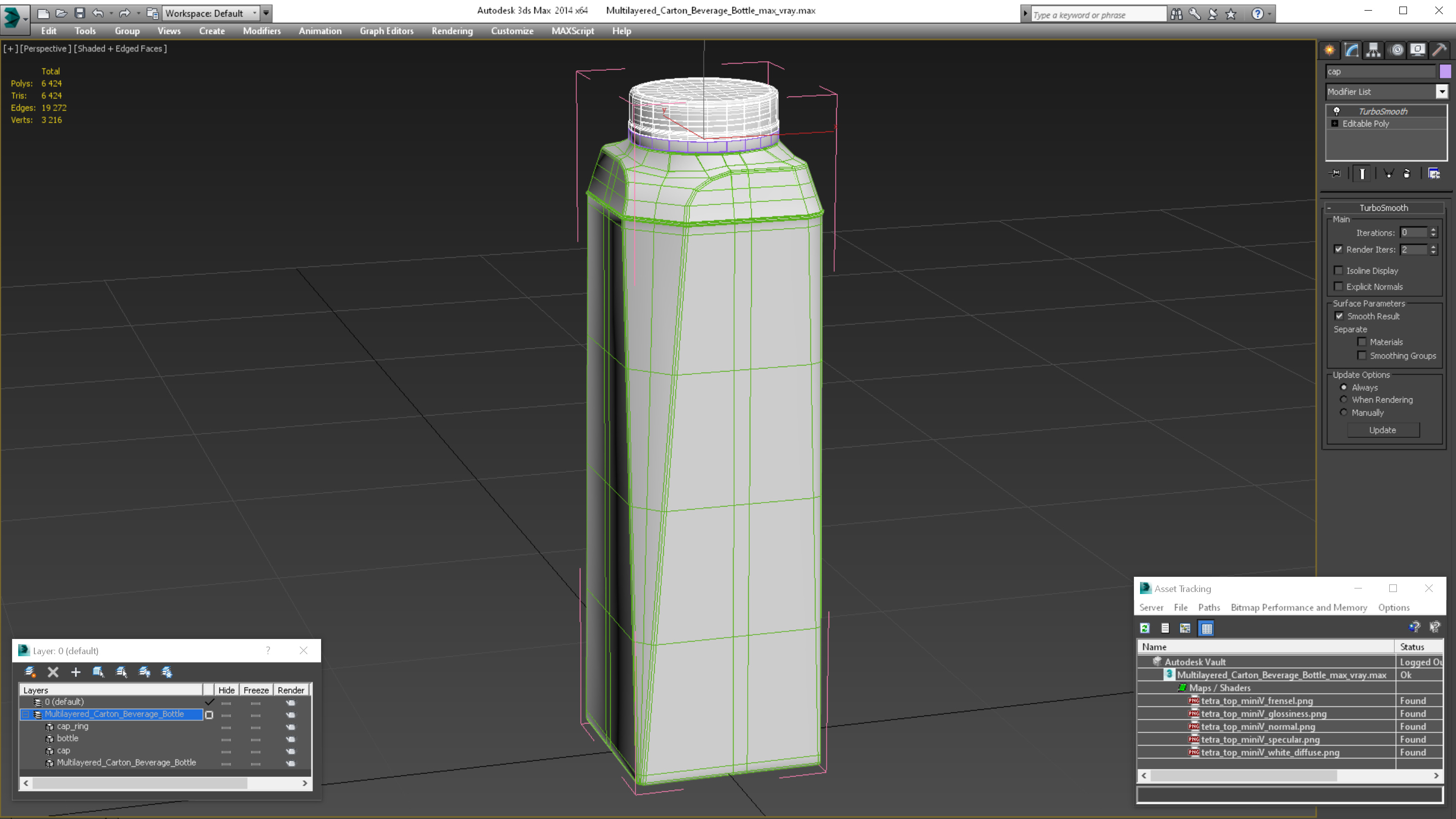
Task: Uncheck the Smooth Result checkbox
Action: pyautogui.click(x=1339, y=316)
